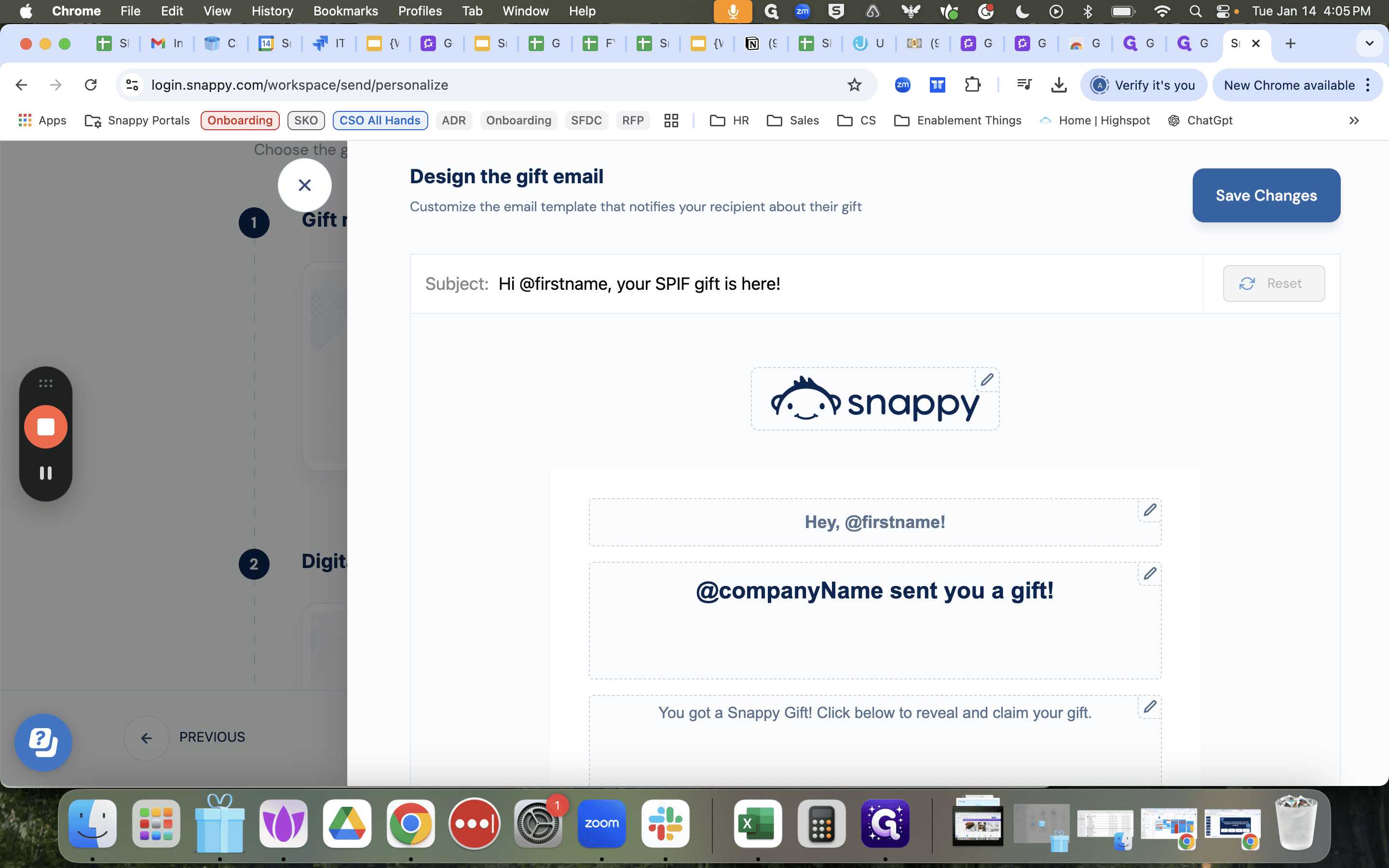
Task: Open Zoom from the Dock
Action: pos(601,823)
